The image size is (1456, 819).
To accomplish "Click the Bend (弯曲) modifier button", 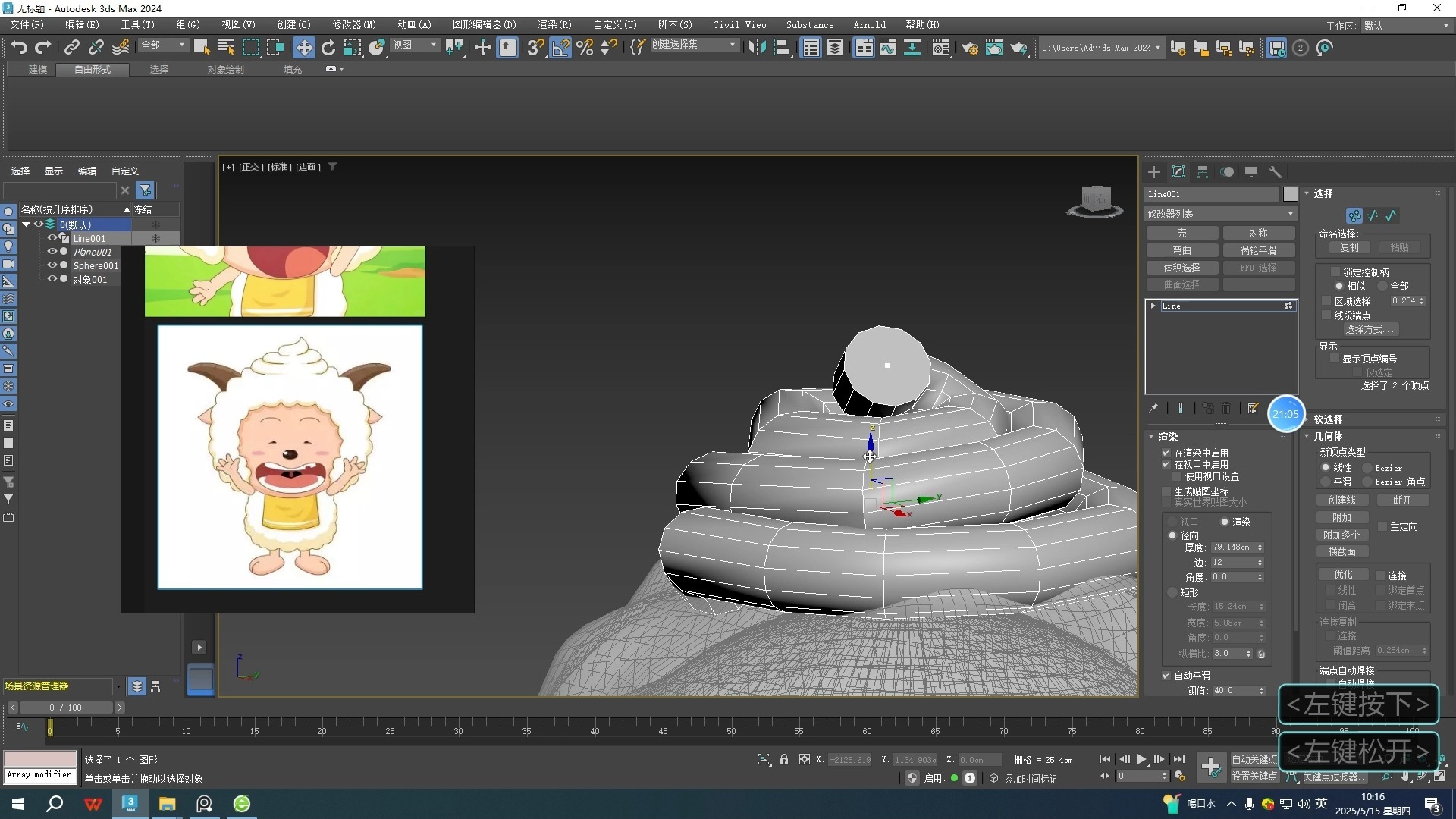I will pos(1182,250).
